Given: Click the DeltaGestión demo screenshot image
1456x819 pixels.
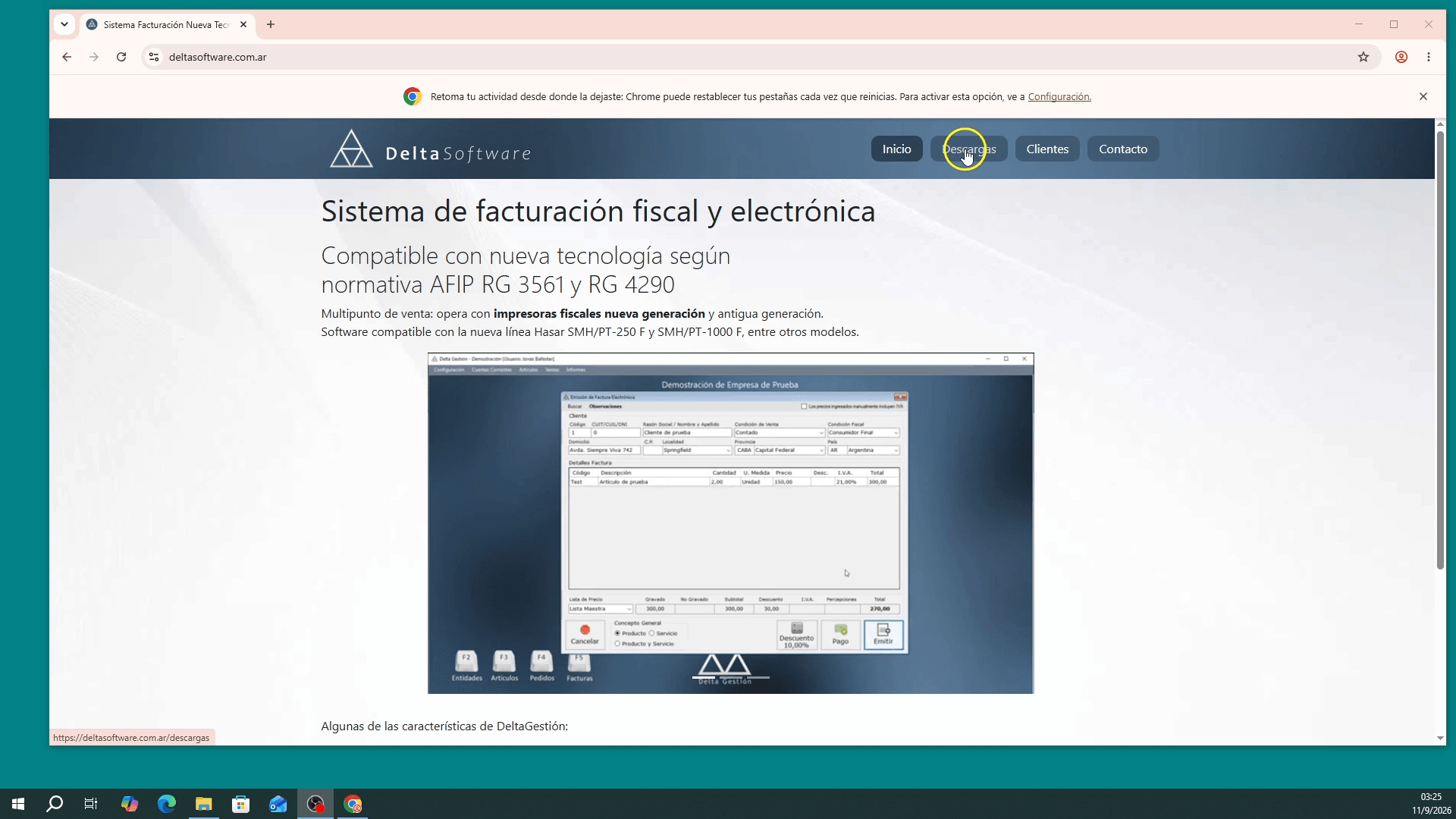Looking at the screenshot, I should 730,523.
